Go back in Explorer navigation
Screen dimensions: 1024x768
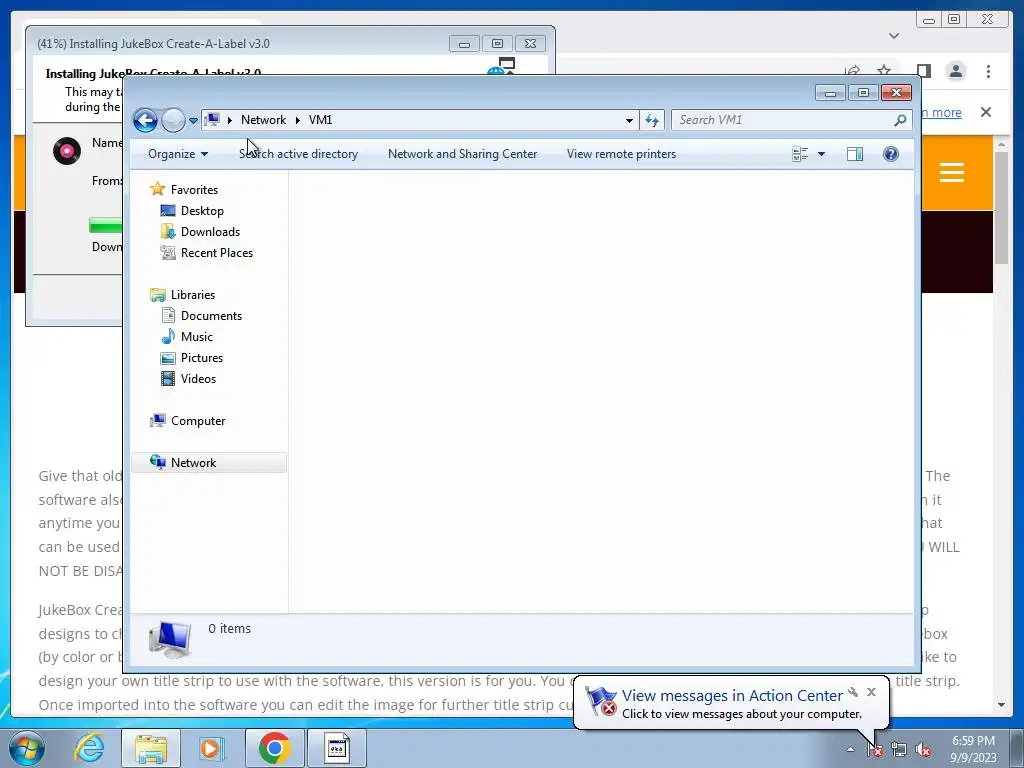[x=145, y=120]
